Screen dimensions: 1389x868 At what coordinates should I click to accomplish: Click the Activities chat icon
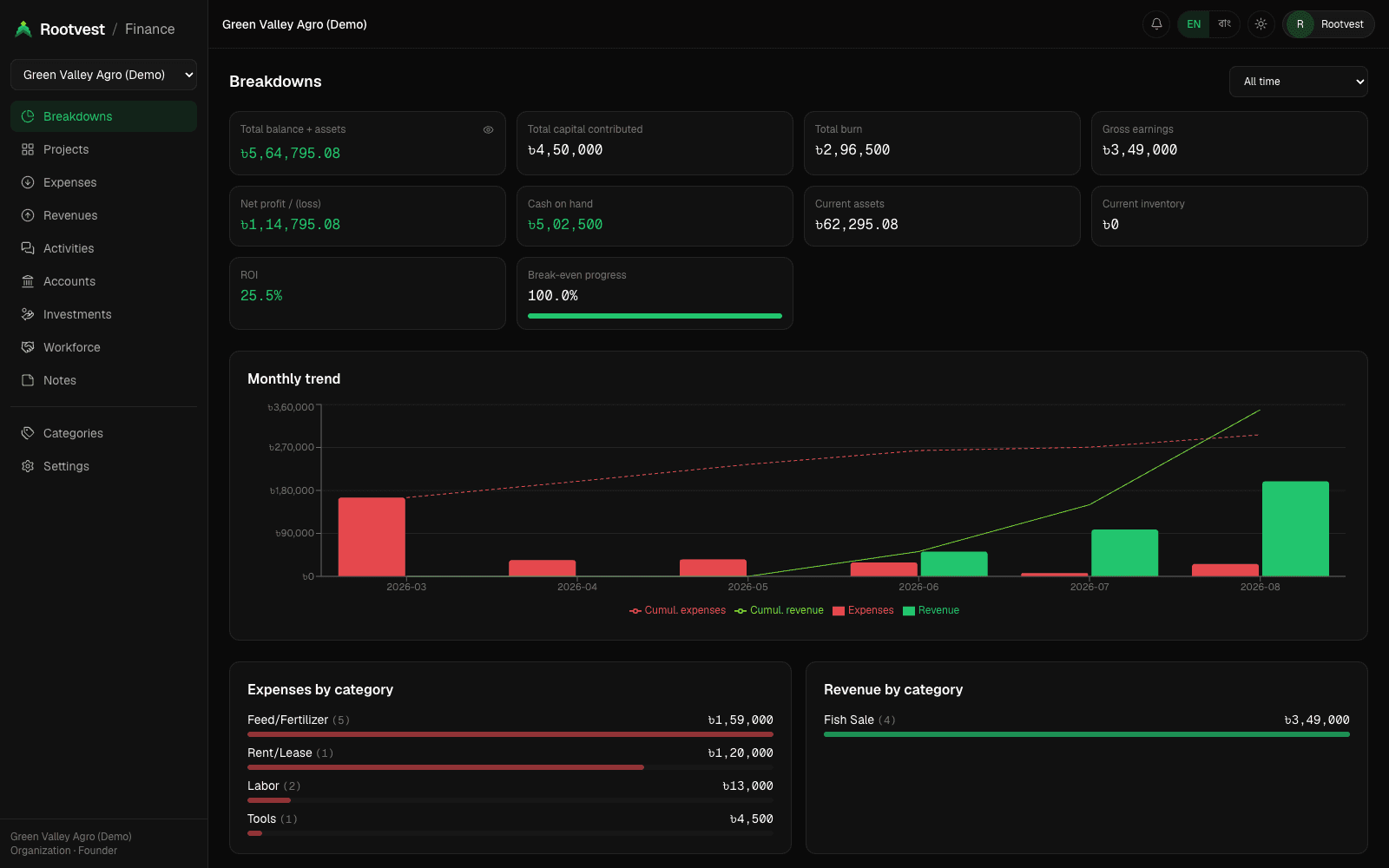(x=28, y=248)
